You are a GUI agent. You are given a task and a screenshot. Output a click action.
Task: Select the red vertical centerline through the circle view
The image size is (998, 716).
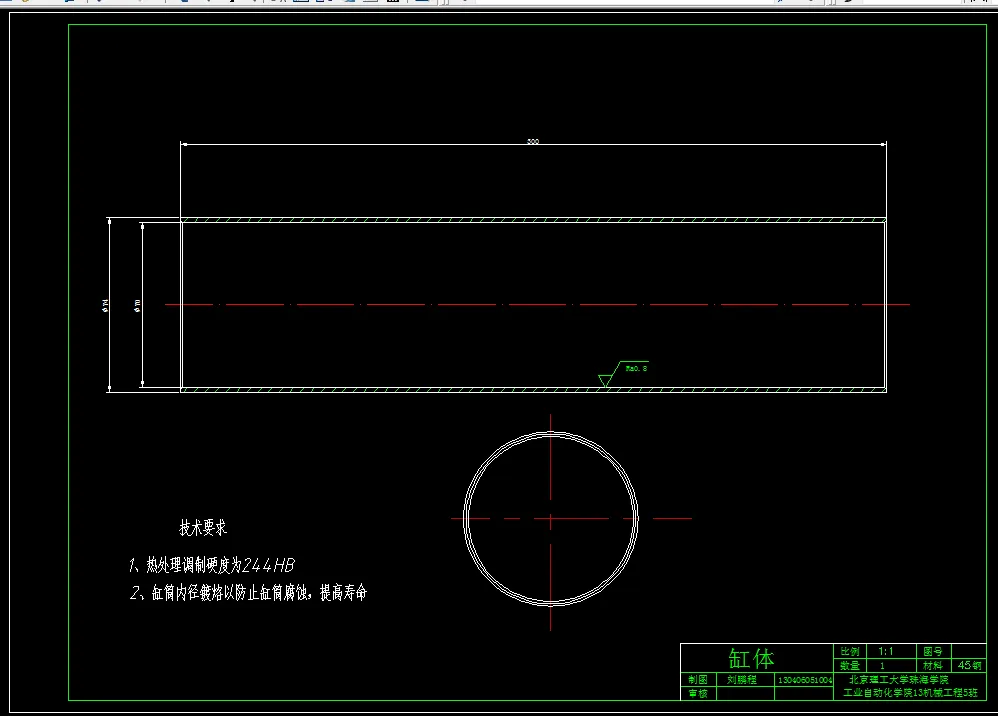tap(551, 523)
